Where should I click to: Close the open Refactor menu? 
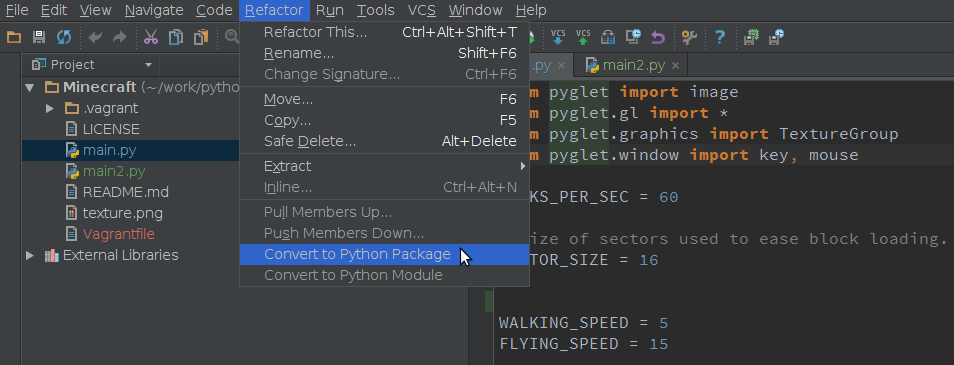(274, 10)
